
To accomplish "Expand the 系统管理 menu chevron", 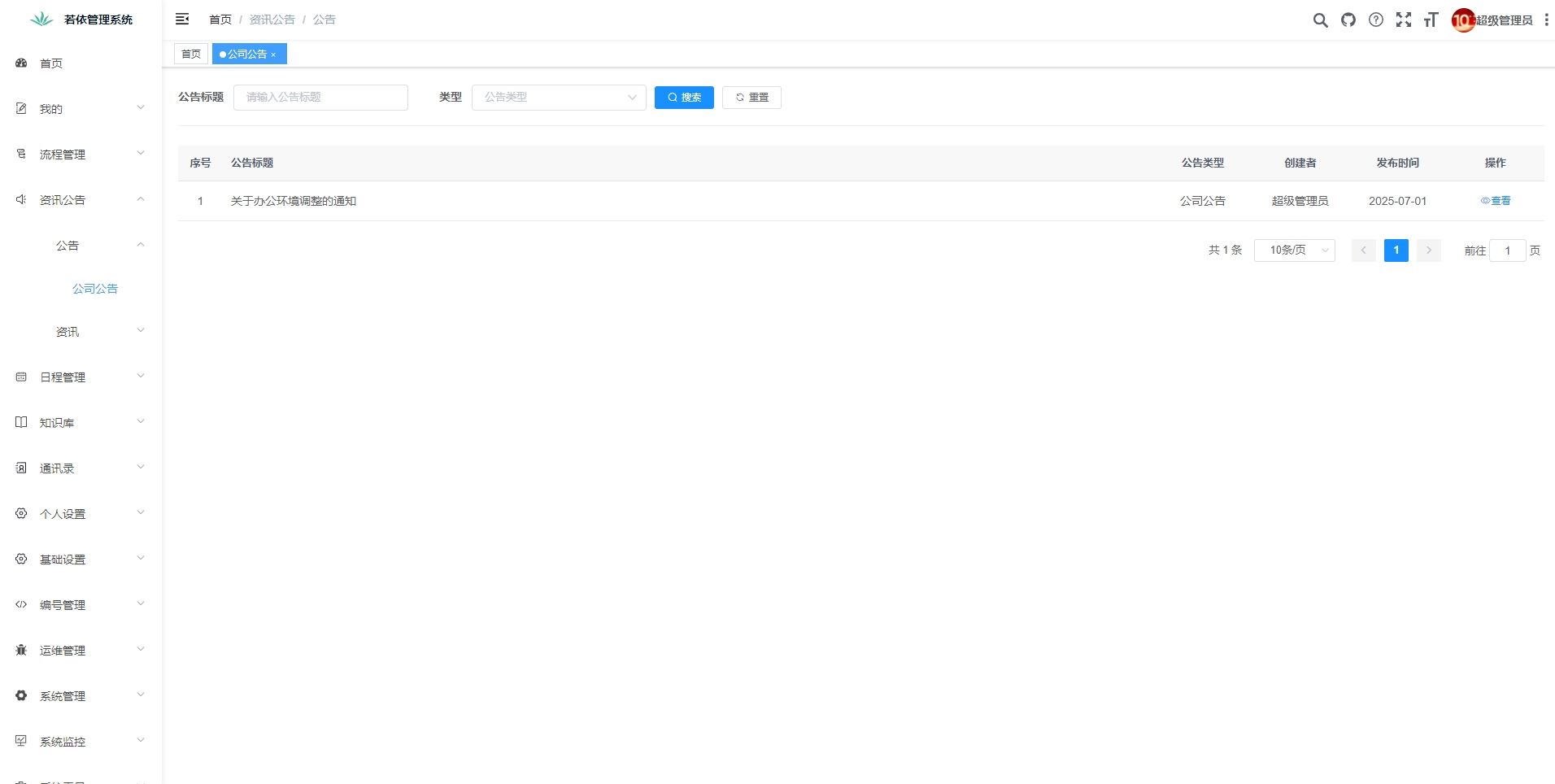I will pyautogui.click(x=141, y=695).
